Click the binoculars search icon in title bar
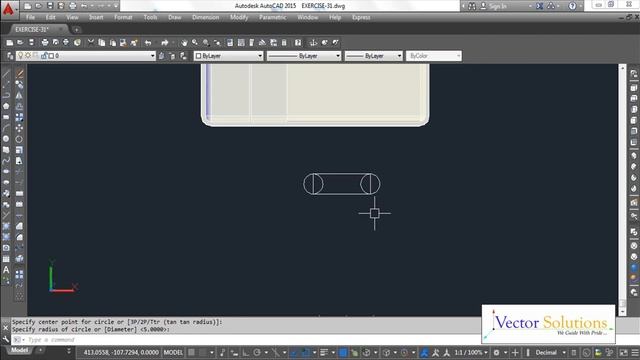Viewport: 640px width, 360px height. point(472,6)
